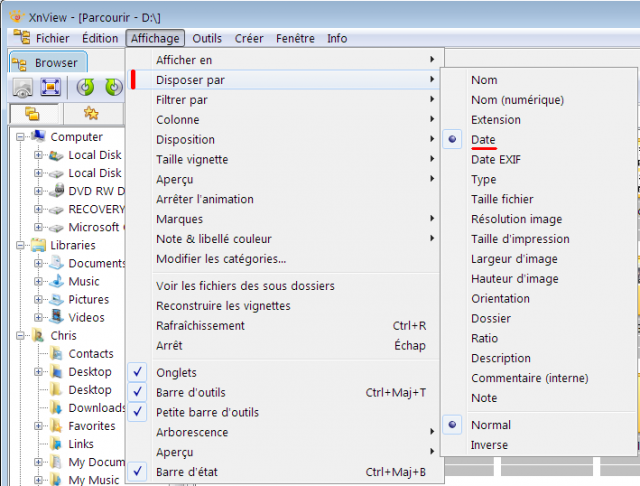The height and width of the screenshot is (486, 640).
Task: Open the Édition menu
Action: click(x=100, y=38)
